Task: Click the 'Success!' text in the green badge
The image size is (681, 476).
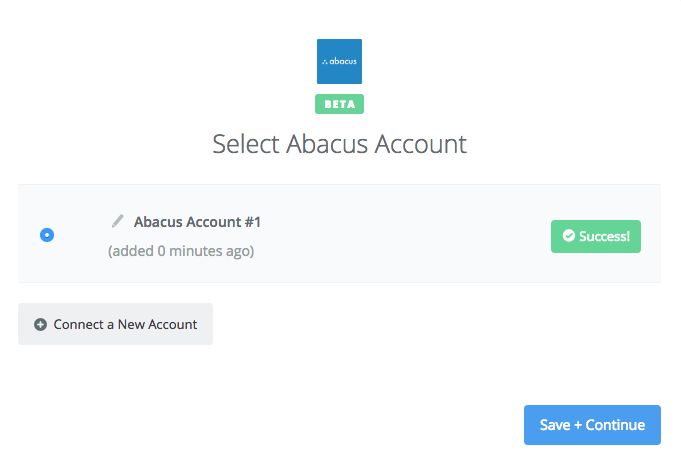Action: click(x=604, y=236)
